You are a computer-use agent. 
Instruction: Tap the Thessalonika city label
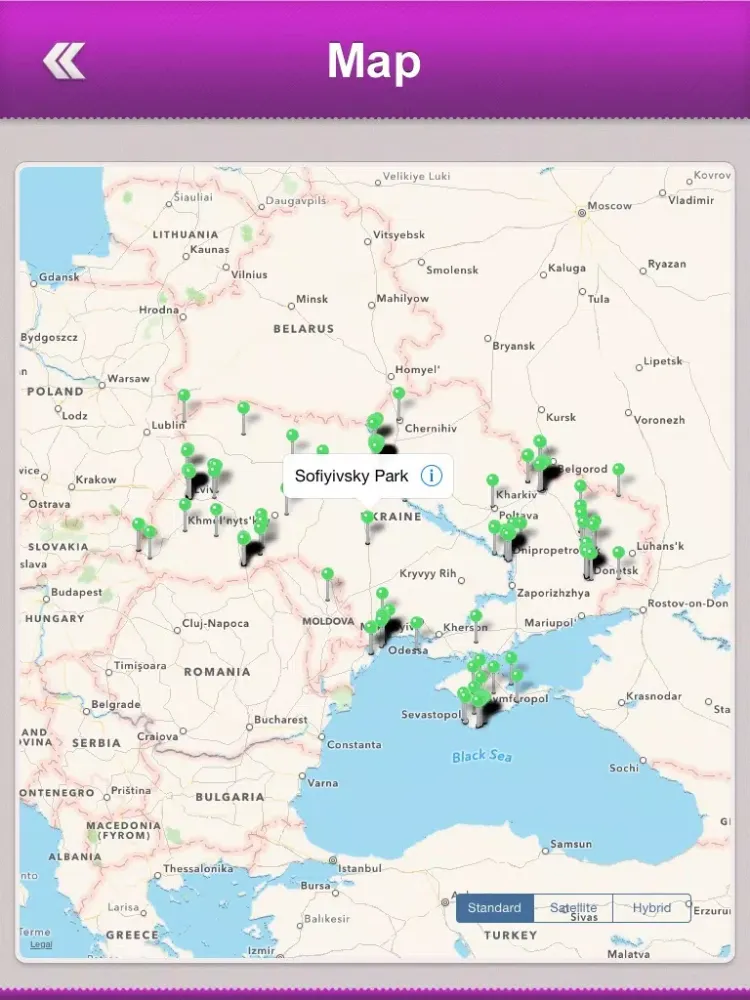[x=198, y=869]
